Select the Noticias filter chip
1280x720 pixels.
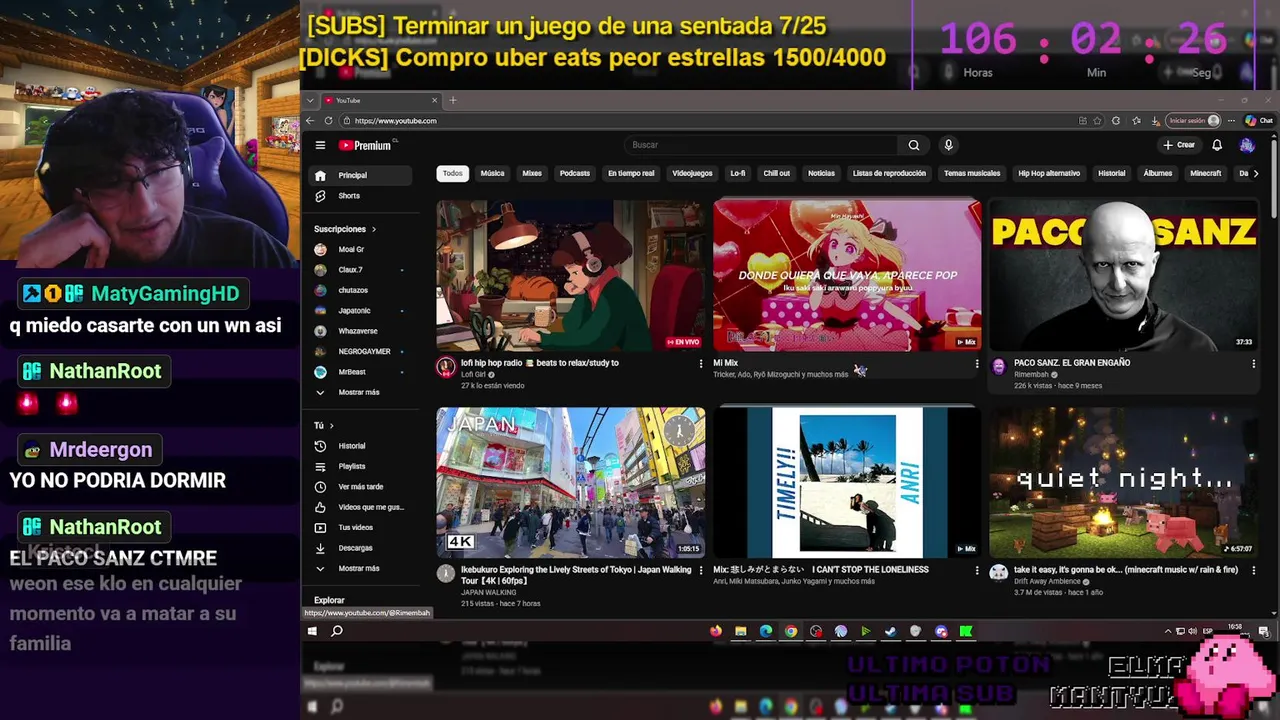(x=821, y=173)
